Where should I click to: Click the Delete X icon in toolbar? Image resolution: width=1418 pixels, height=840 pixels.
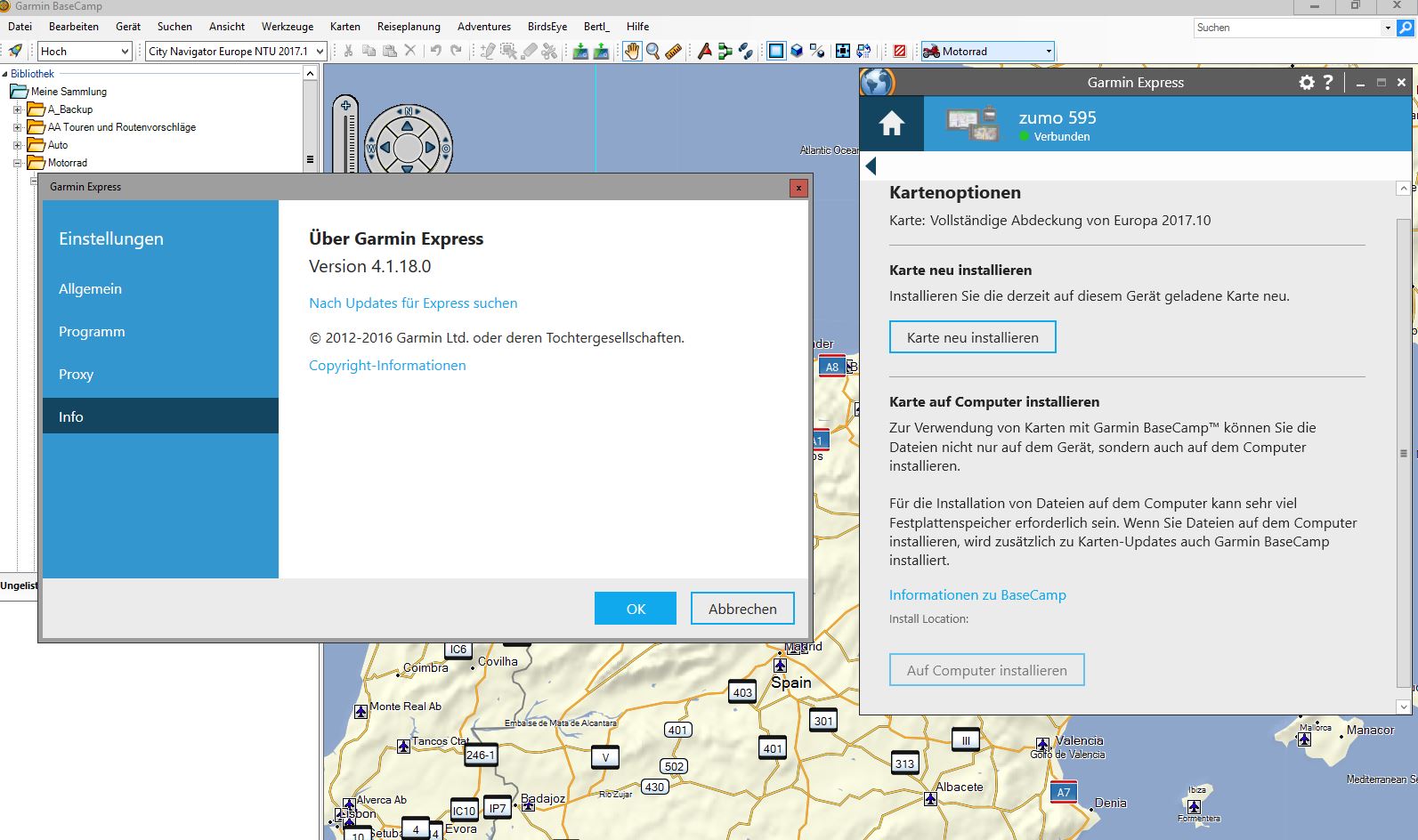[x=409, y=51]
